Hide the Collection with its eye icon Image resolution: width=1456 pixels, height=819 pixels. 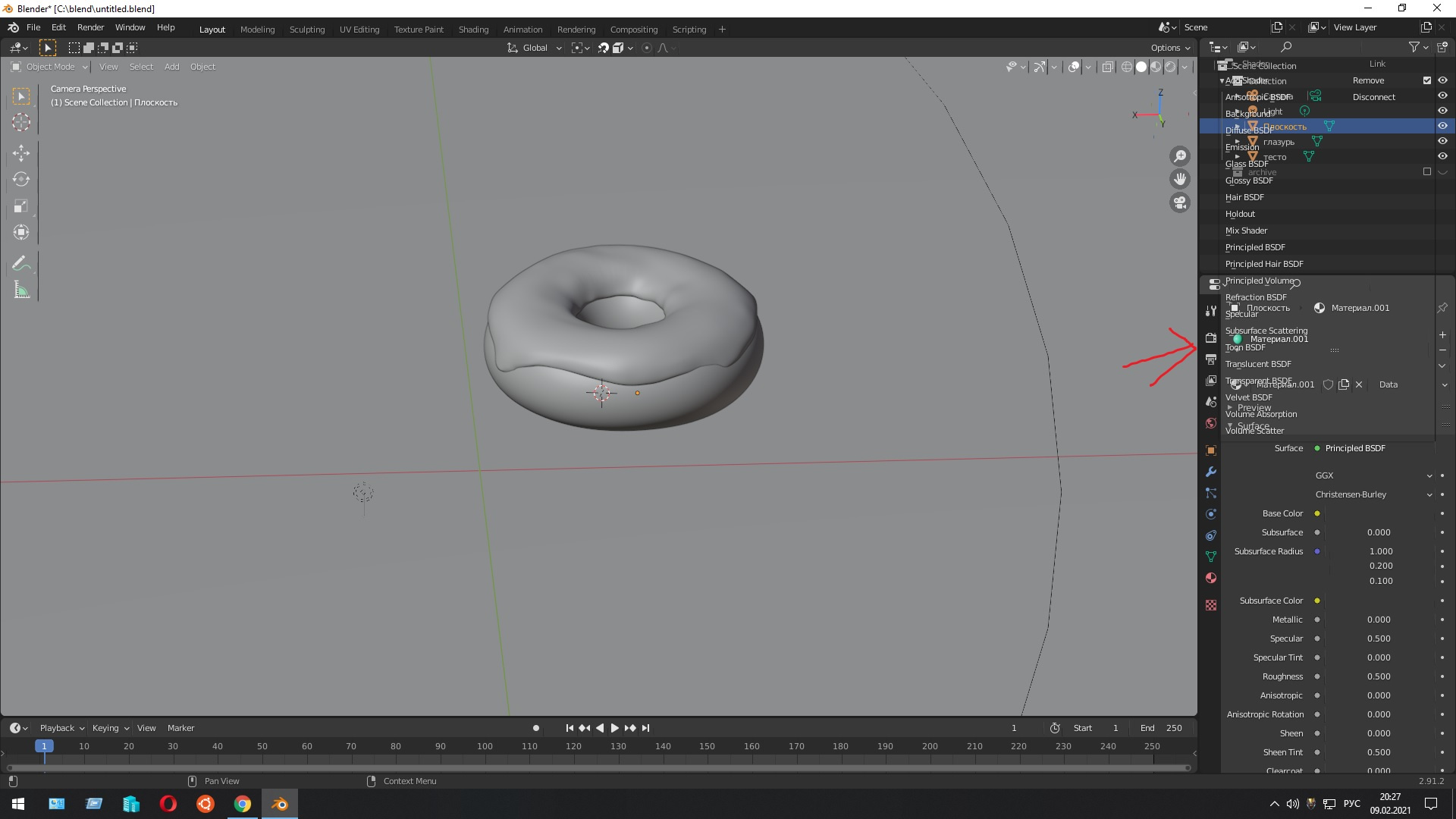pos(1442,80)
